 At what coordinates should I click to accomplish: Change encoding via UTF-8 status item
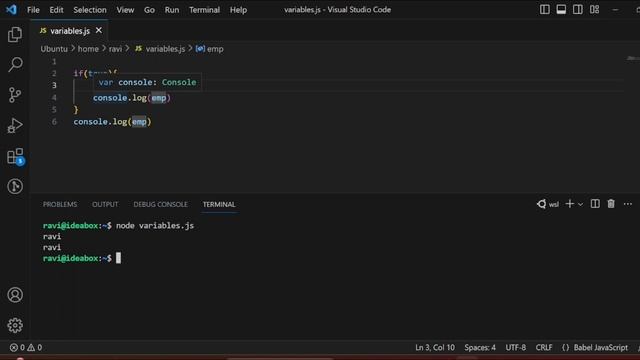(x=516, y=347)
